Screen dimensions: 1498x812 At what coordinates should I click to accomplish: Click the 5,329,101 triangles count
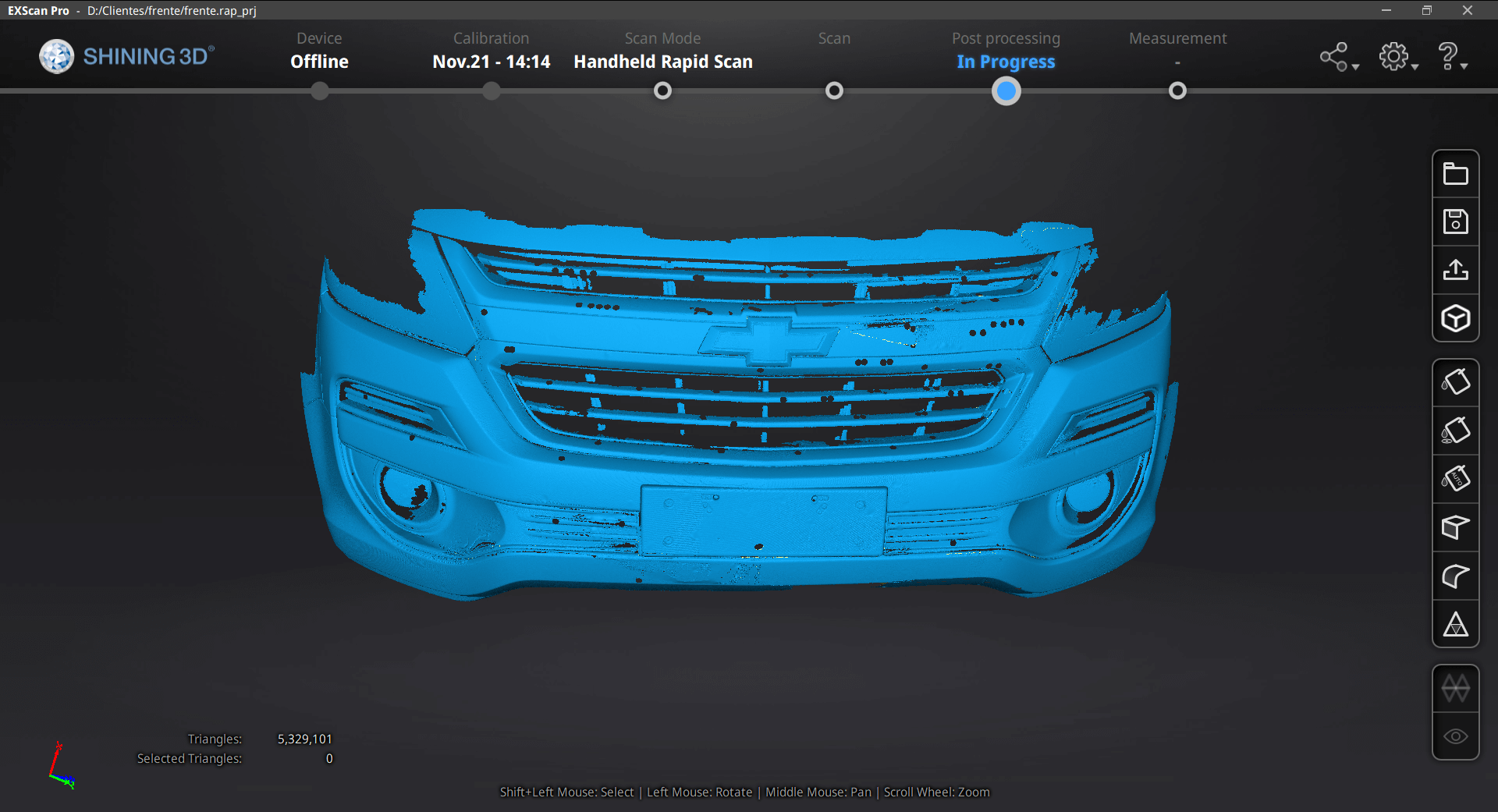304,739
